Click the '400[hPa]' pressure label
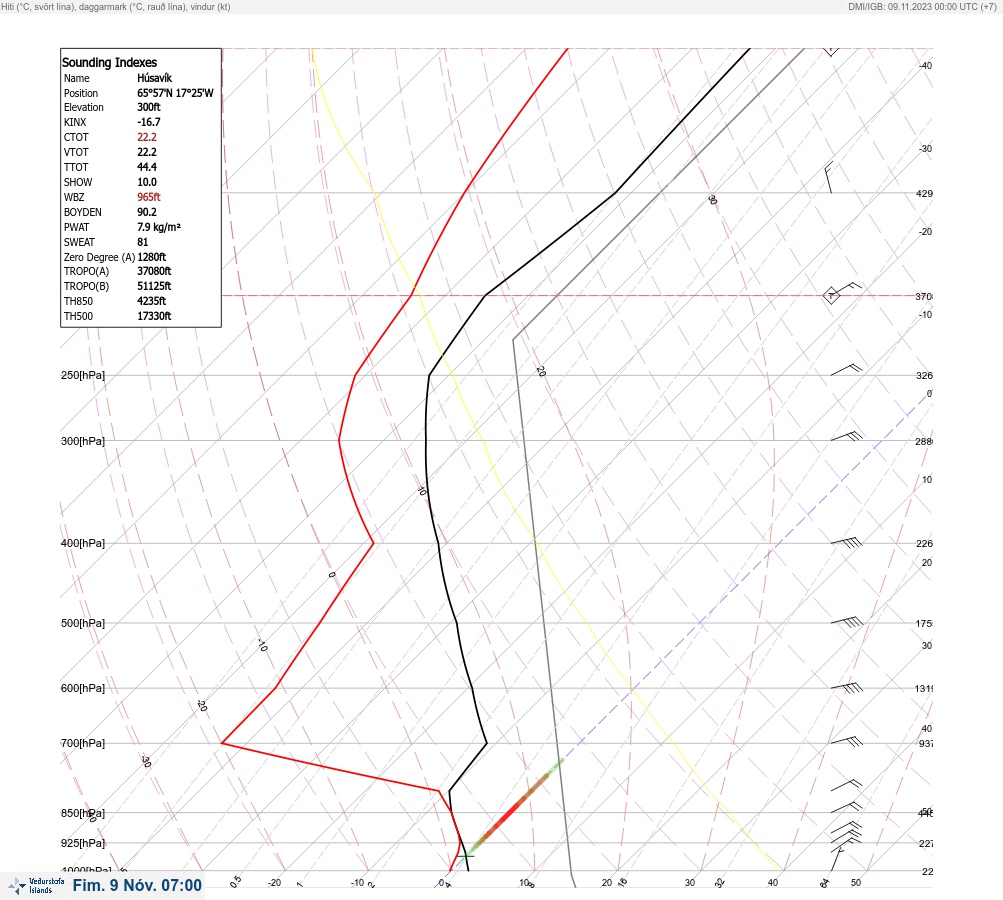The height and width of the screenshot is (900, 1003). click(83, 543)
